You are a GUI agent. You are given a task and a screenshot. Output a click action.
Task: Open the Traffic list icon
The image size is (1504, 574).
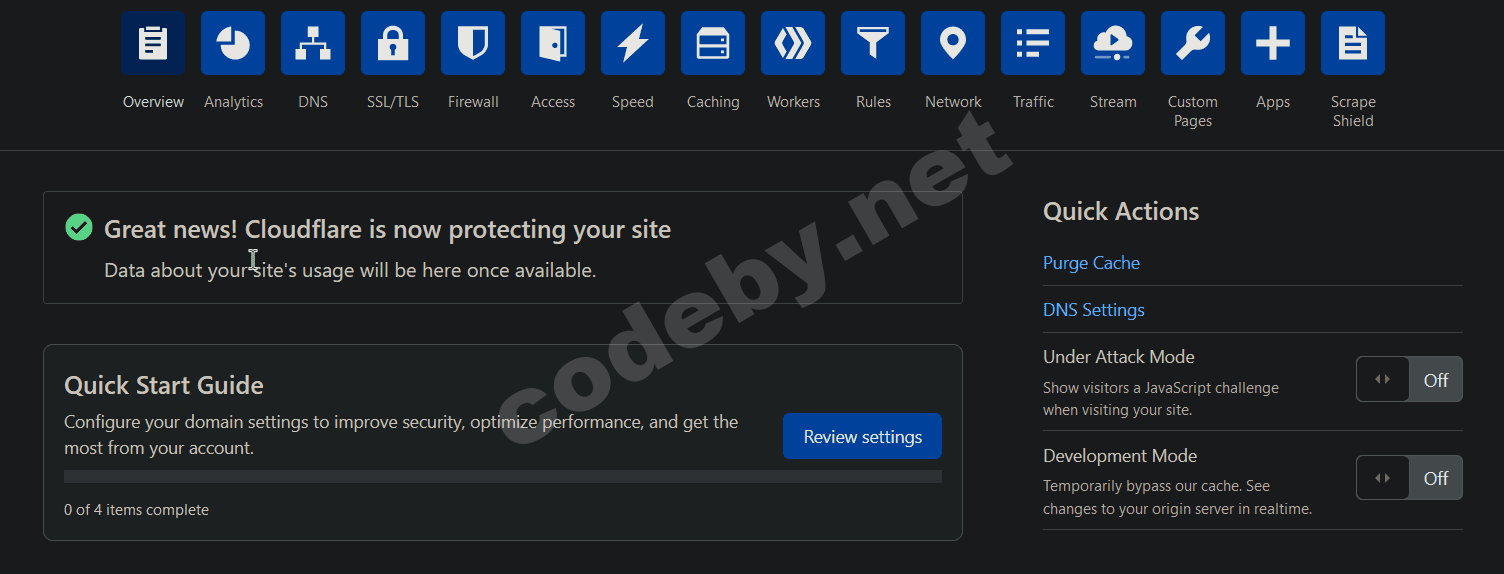1033,43
